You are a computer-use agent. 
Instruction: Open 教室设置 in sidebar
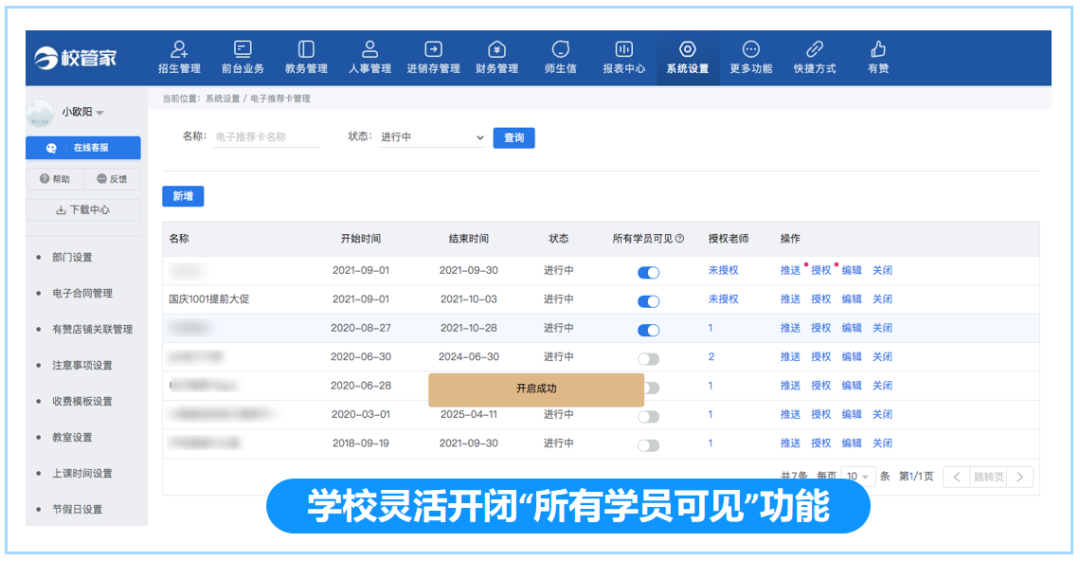pos(72,437)
